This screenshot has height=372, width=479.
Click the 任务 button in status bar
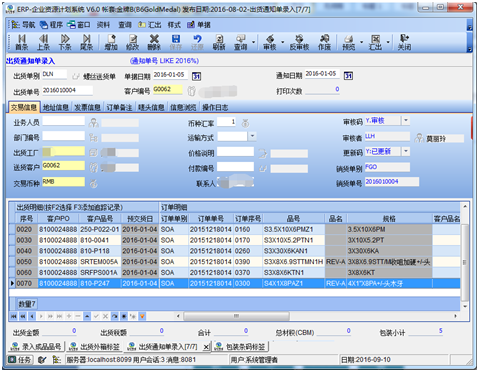(x=20, y=360)
